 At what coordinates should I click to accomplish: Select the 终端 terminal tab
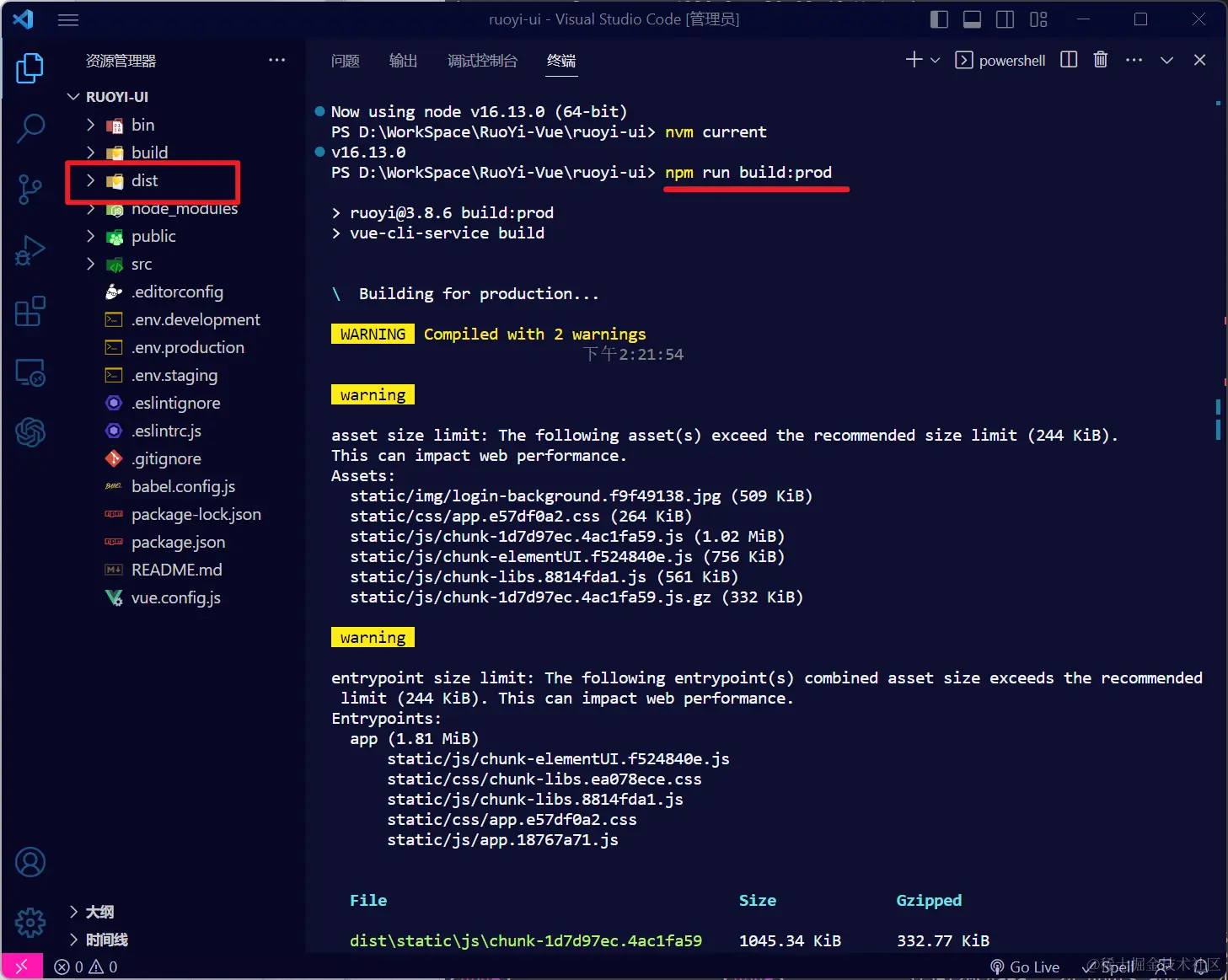[561, 61]
